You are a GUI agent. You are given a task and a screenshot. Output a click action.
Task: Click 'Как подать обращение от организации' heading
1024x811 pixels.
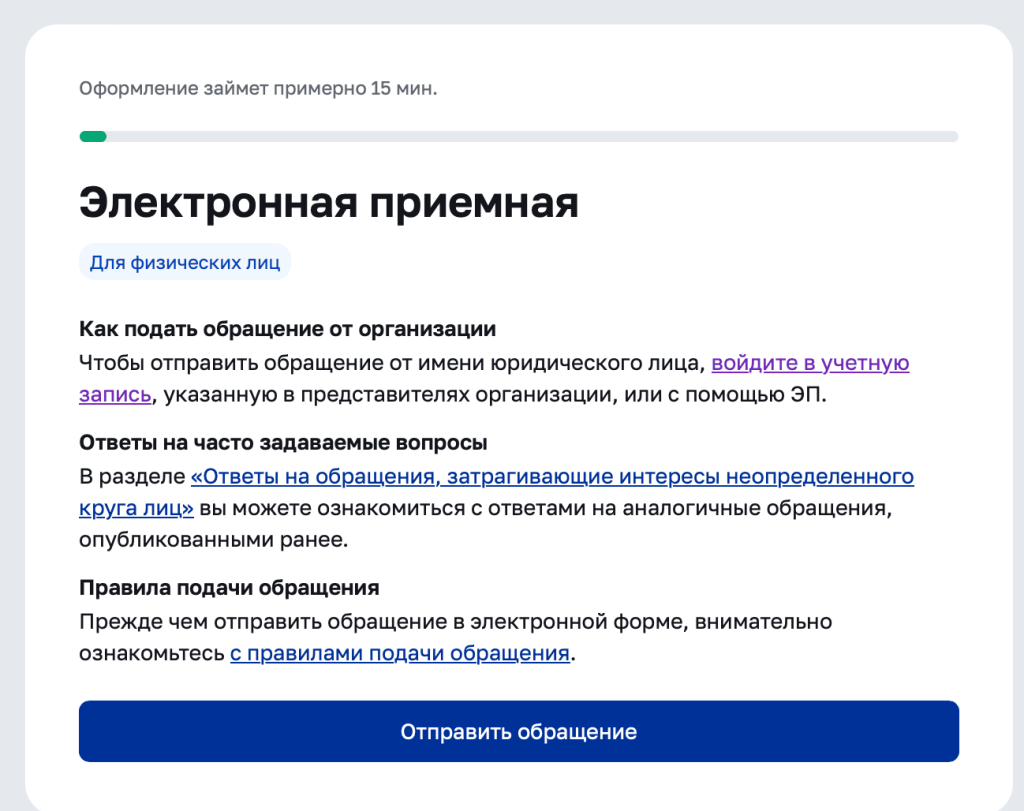[287, 328]
